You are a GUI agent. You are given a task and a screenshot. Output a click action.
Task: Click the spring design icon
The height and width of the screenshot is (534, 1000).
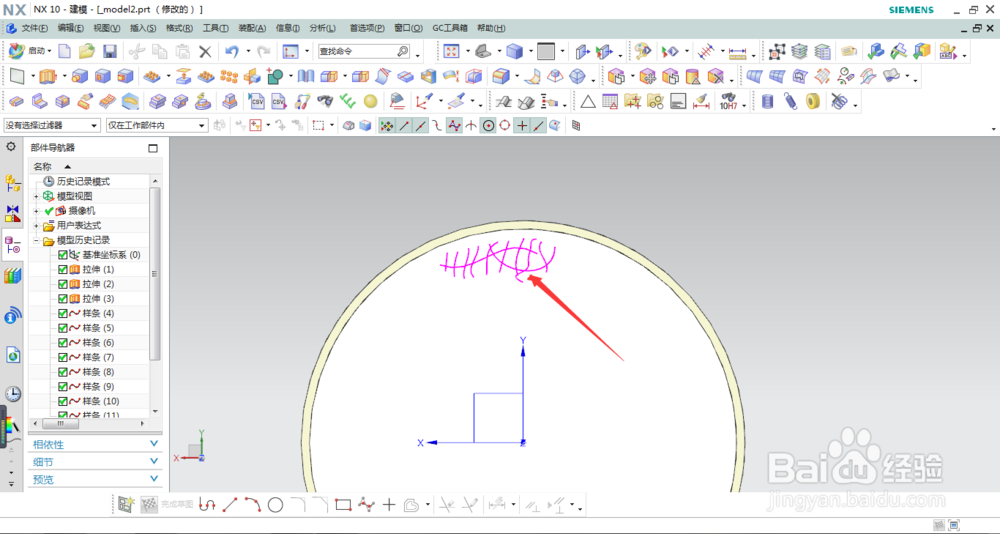pos(790,101)
